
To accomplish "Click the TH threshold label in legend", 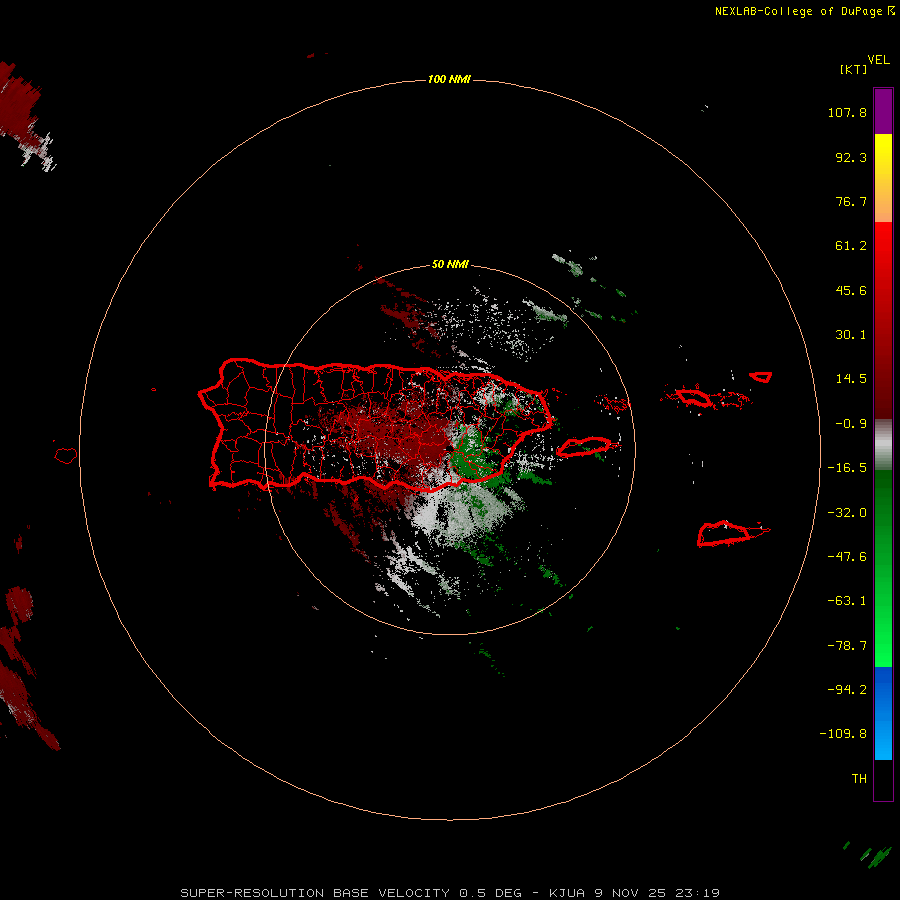I will click(859, 779).
